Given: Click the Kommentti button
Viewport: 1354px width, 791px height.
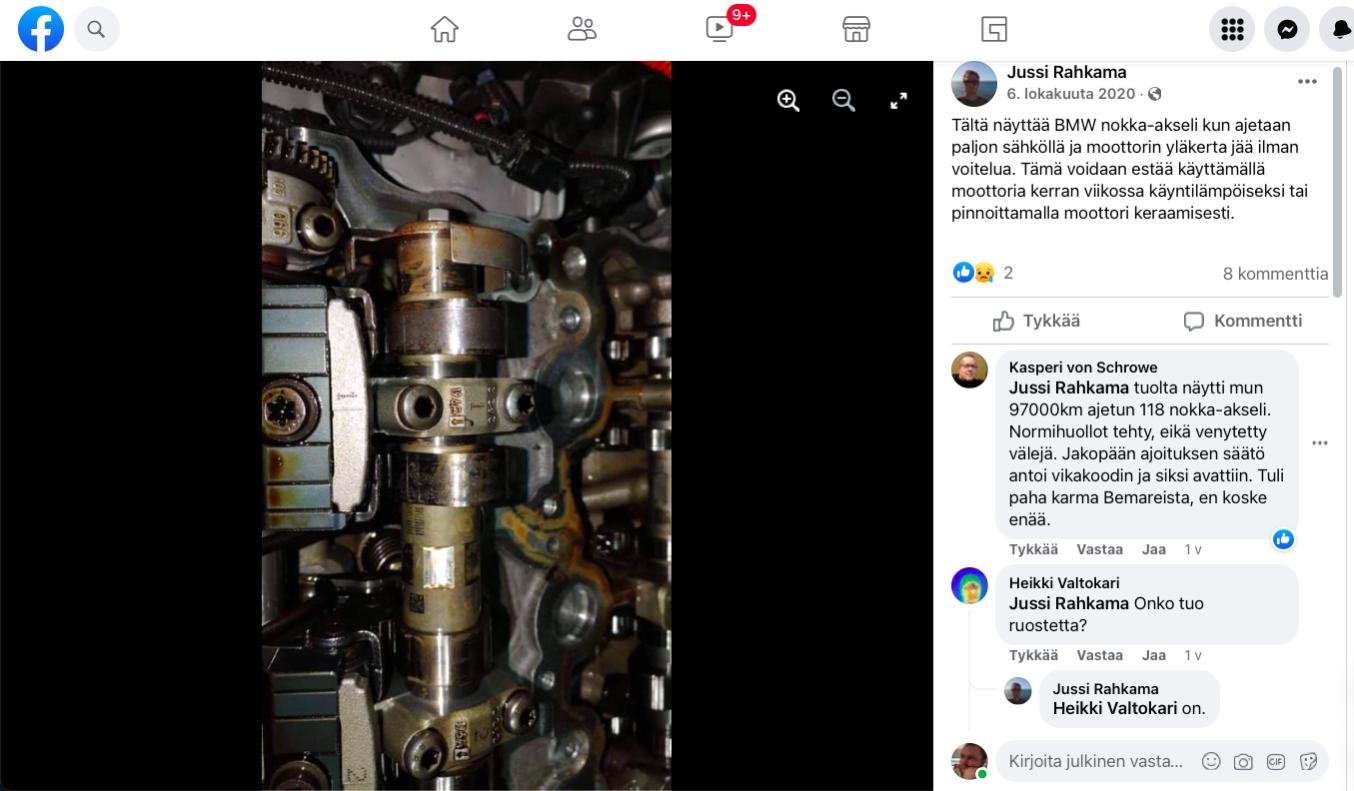Looking at the screenshot, I should (1243, 321).
